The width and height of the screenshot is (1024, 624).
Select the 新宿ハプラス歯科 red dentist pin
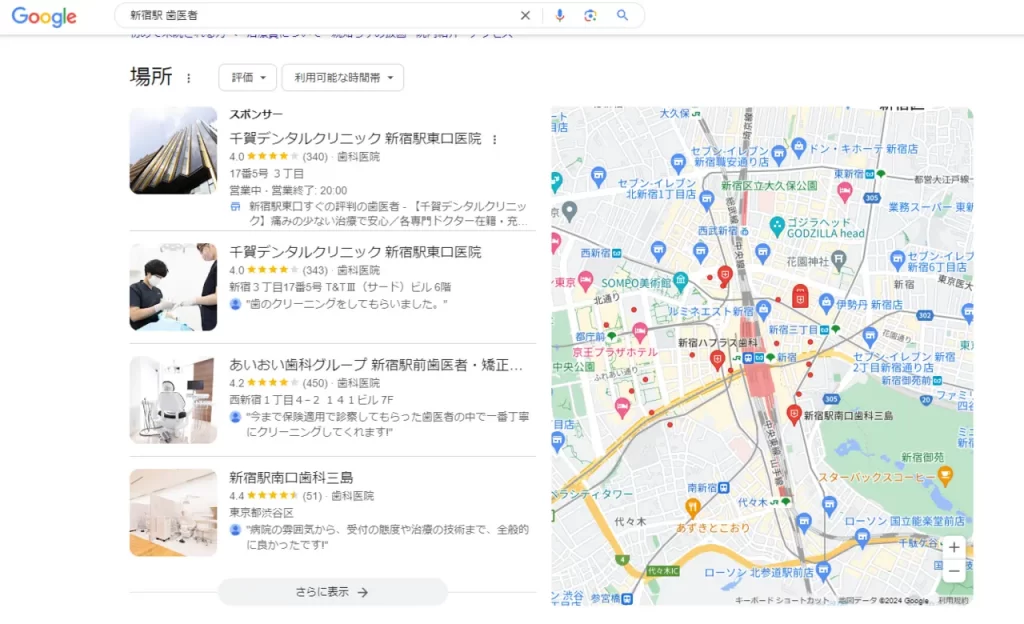point(717,360)
